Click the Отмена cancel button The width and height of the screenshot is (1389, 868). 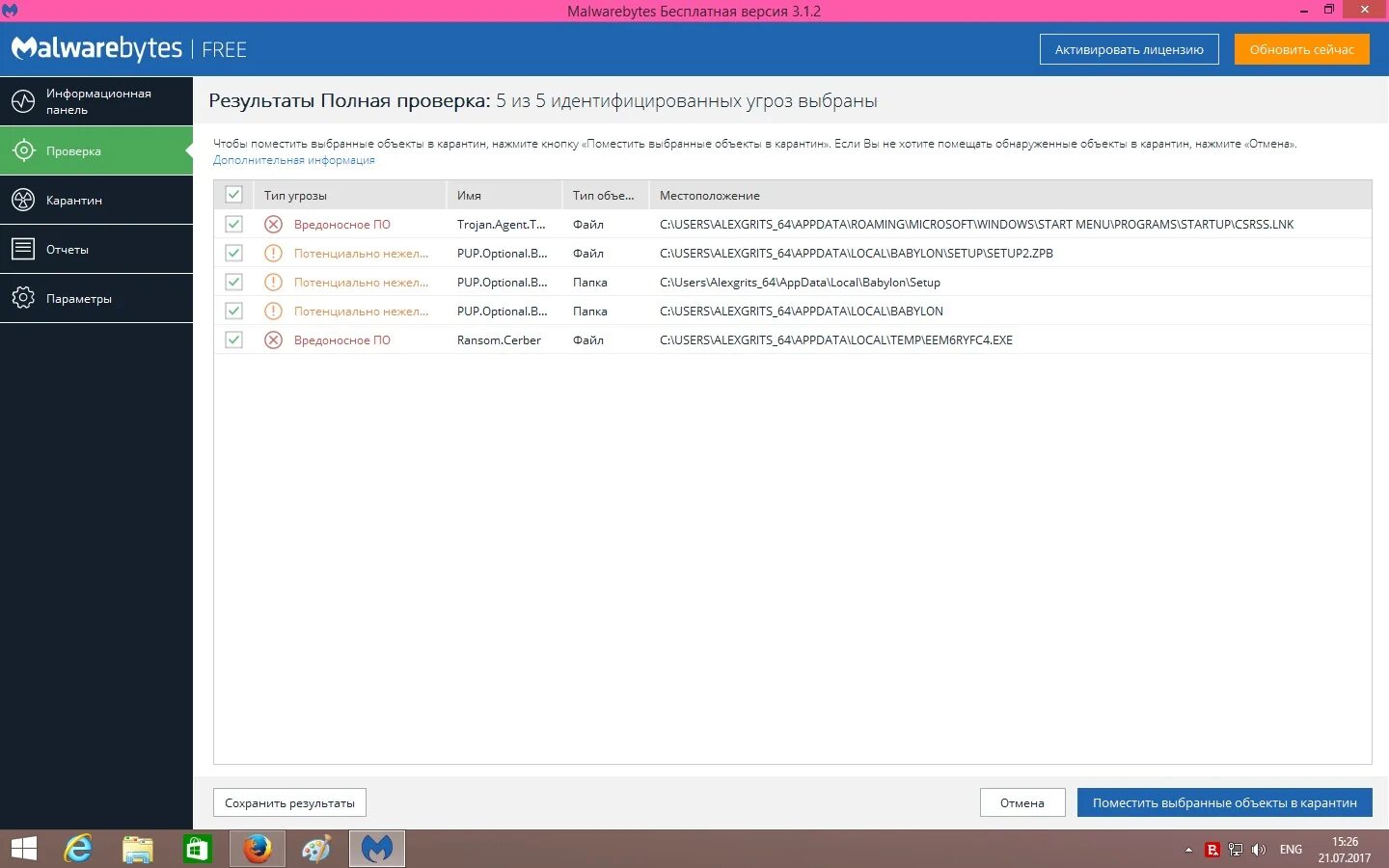click(x=1022, y=802)
